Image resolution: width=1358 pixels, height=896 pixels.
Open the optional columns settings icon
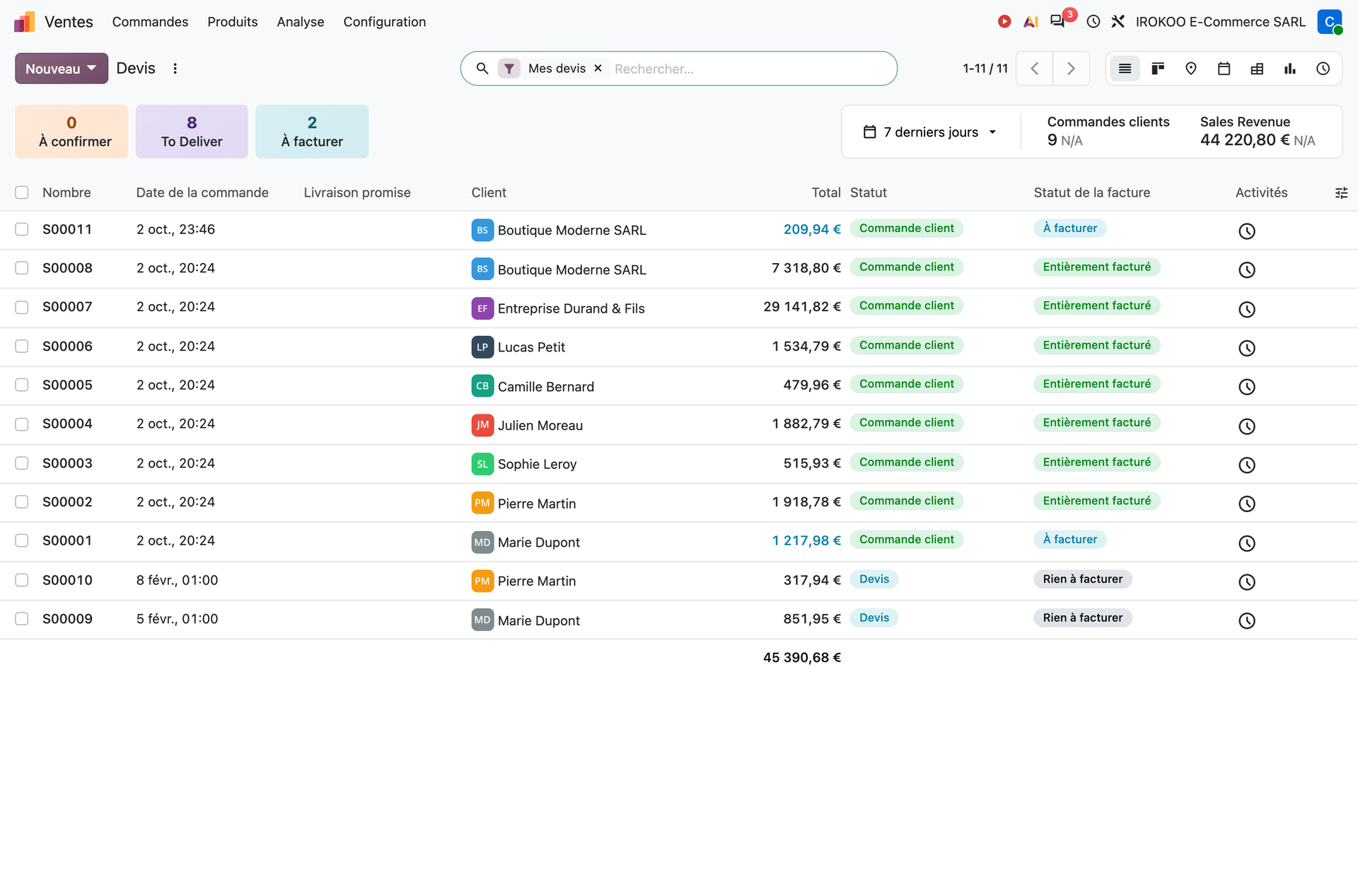coord(1341,192)
